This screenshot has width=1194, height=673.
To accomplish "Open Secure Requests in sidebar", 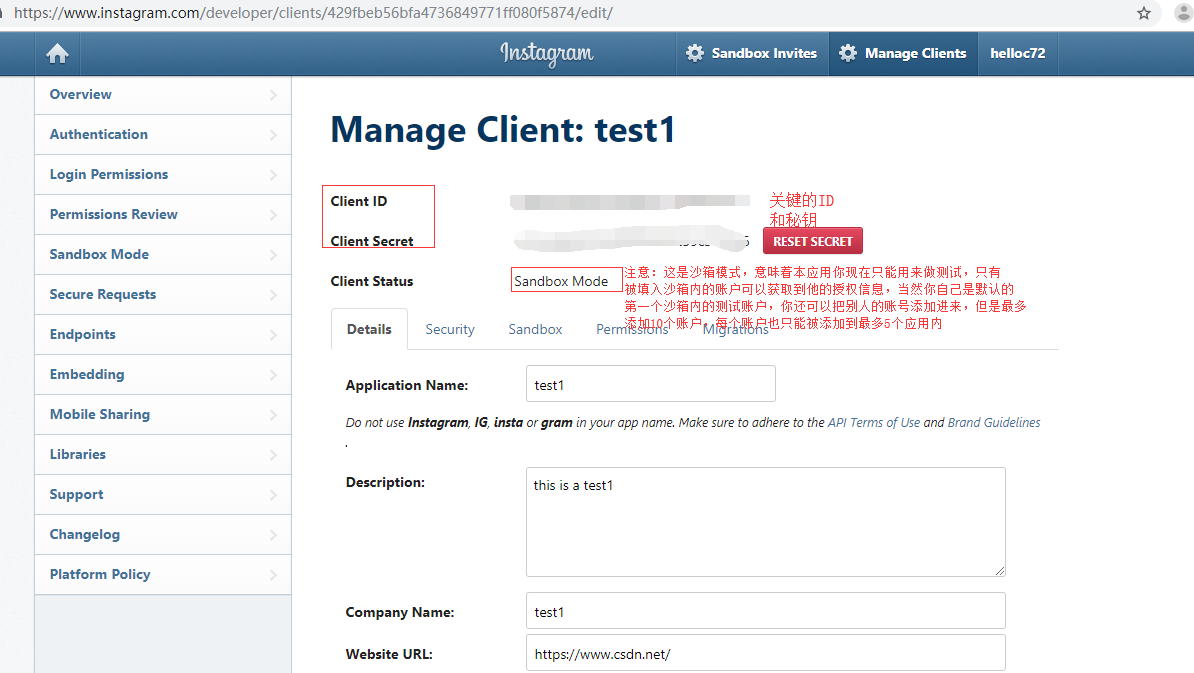I will click(x=163, y=295).
